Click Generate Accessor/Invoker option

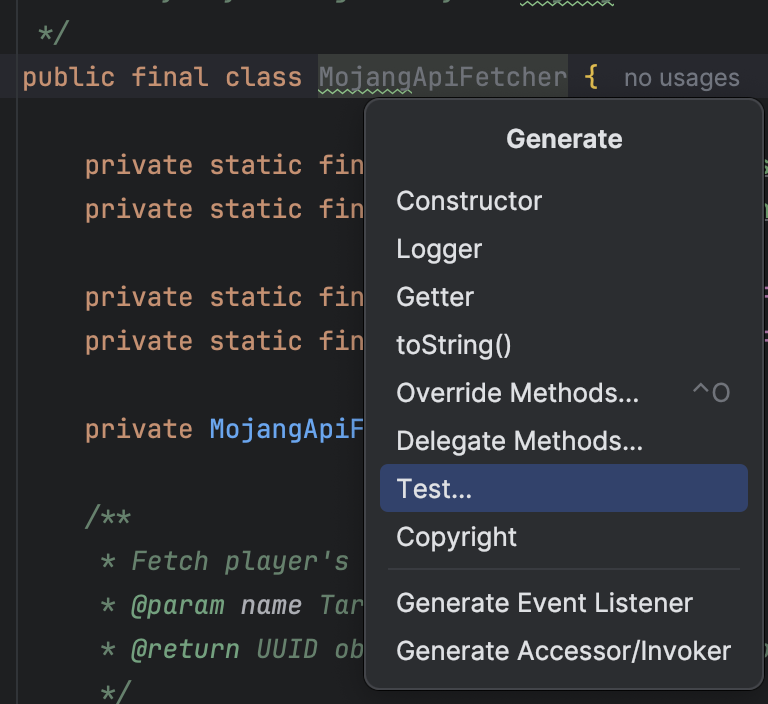pyautogui.click(x=563, y=651)
